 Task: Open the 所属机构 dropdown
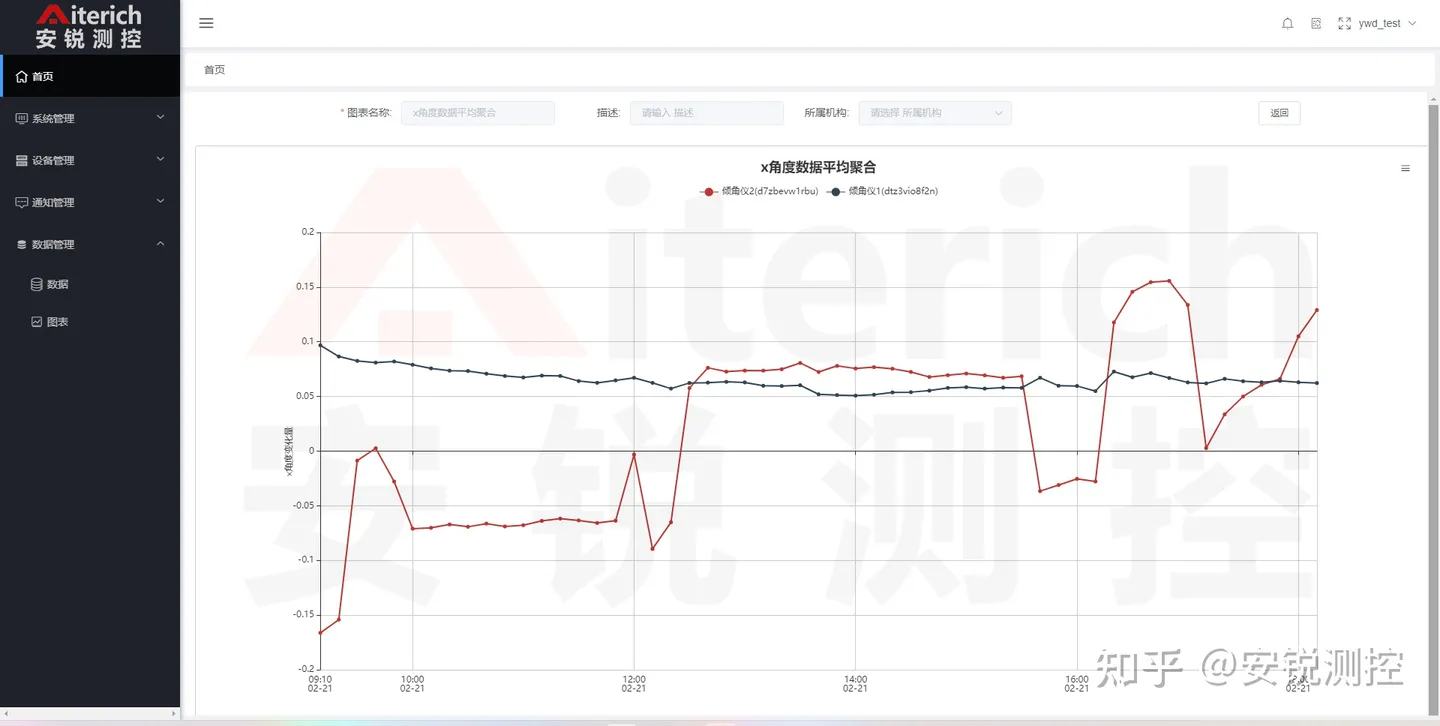tap(935, 113)
